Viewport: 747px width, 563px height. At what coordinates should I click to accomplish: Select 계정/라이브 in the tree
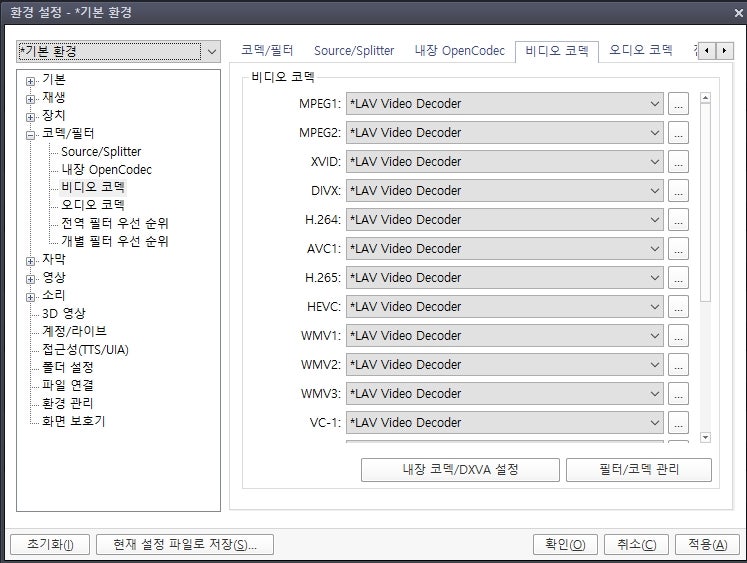pyautogui.click(x=74, y=331)
